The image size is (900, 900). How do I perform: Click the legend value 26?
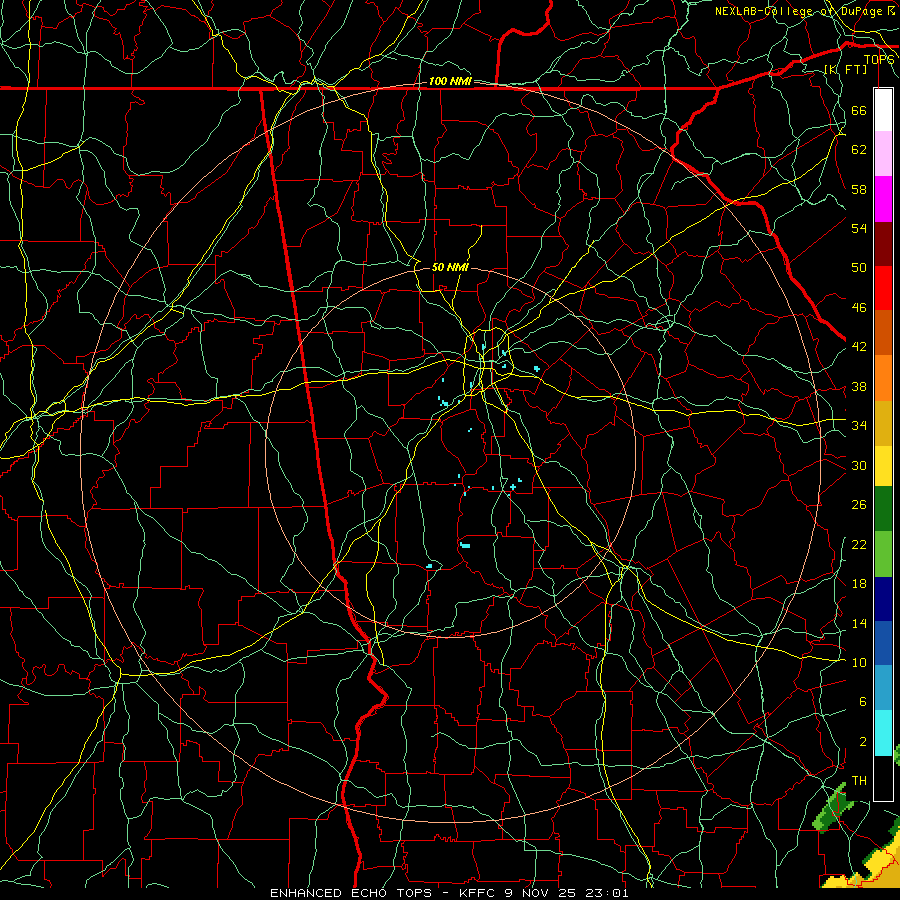pyautogui.click(x=859, y=505)
